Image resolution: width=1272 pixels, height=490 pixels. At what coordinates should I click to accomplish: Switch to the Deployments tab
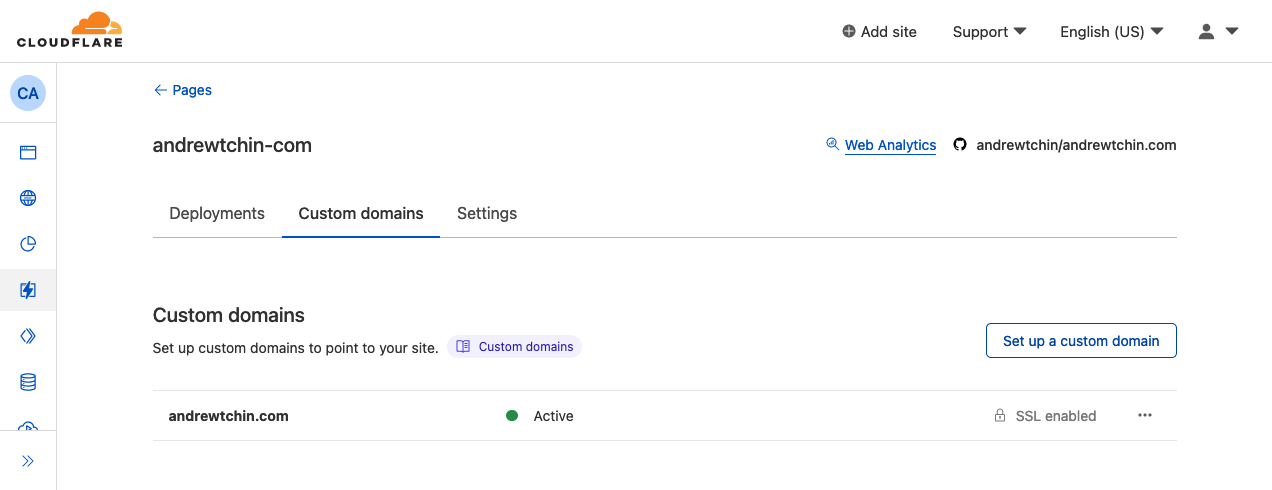(x=217, y=213)
